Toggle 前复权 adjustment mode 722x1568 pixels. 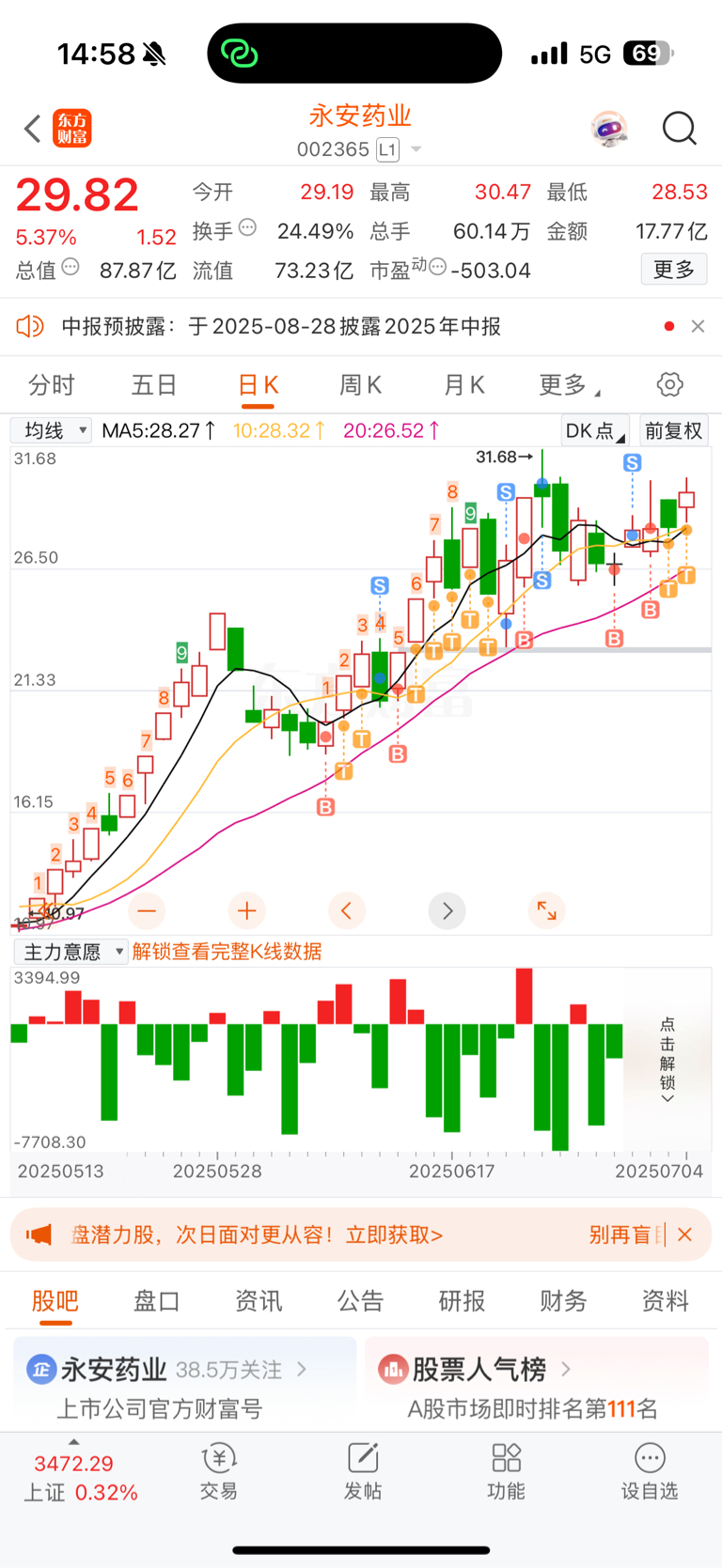pos(674,430)
